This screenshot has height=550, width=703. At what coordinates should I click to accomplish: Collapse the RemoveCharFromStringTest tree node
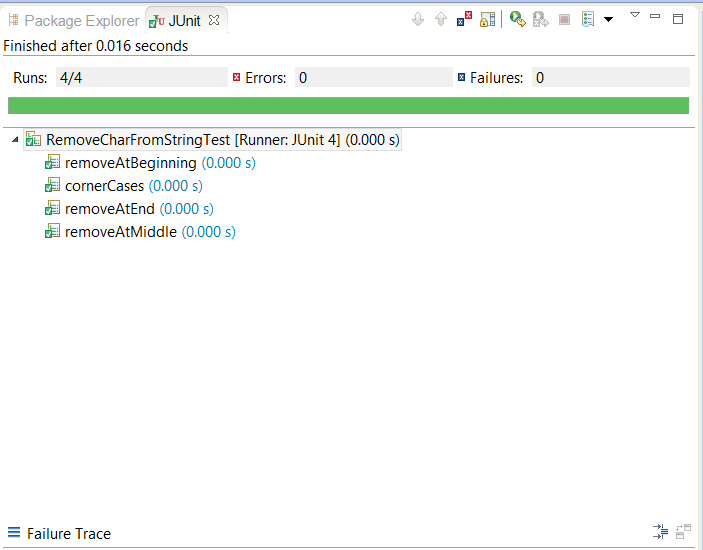point(15,139)
